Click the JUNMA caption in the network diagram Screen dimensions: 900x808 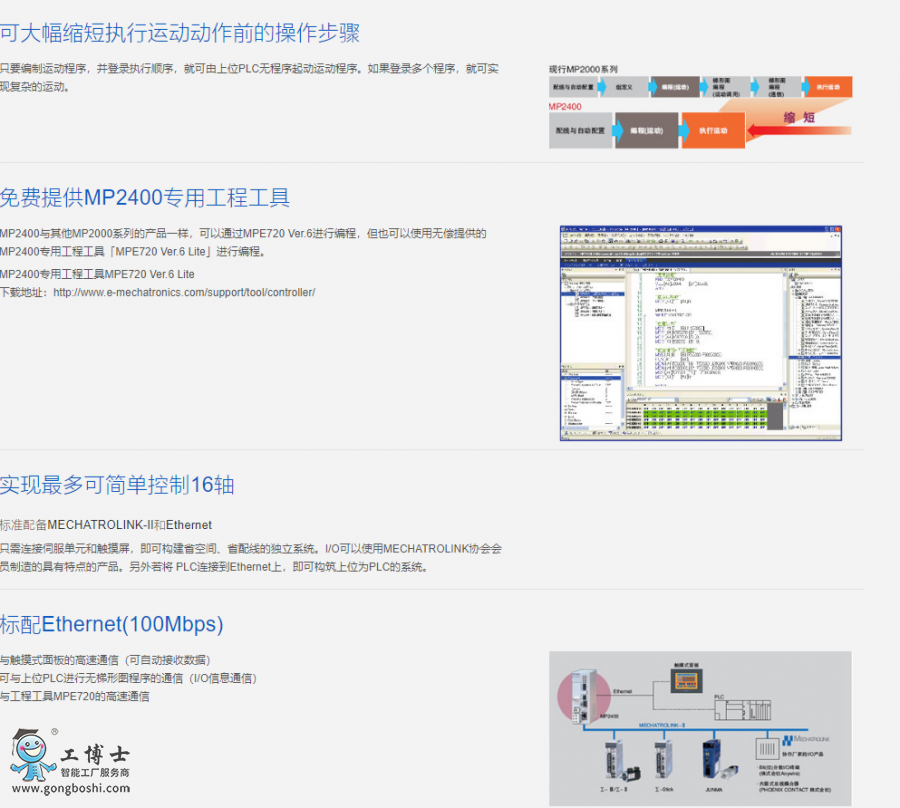(713, 790)
